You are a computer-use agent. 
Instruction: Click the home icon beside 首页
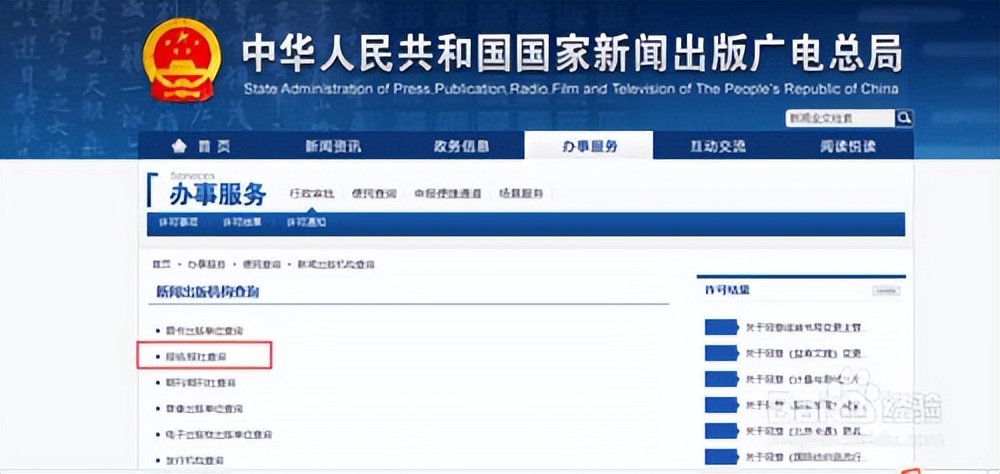(179, 146)
